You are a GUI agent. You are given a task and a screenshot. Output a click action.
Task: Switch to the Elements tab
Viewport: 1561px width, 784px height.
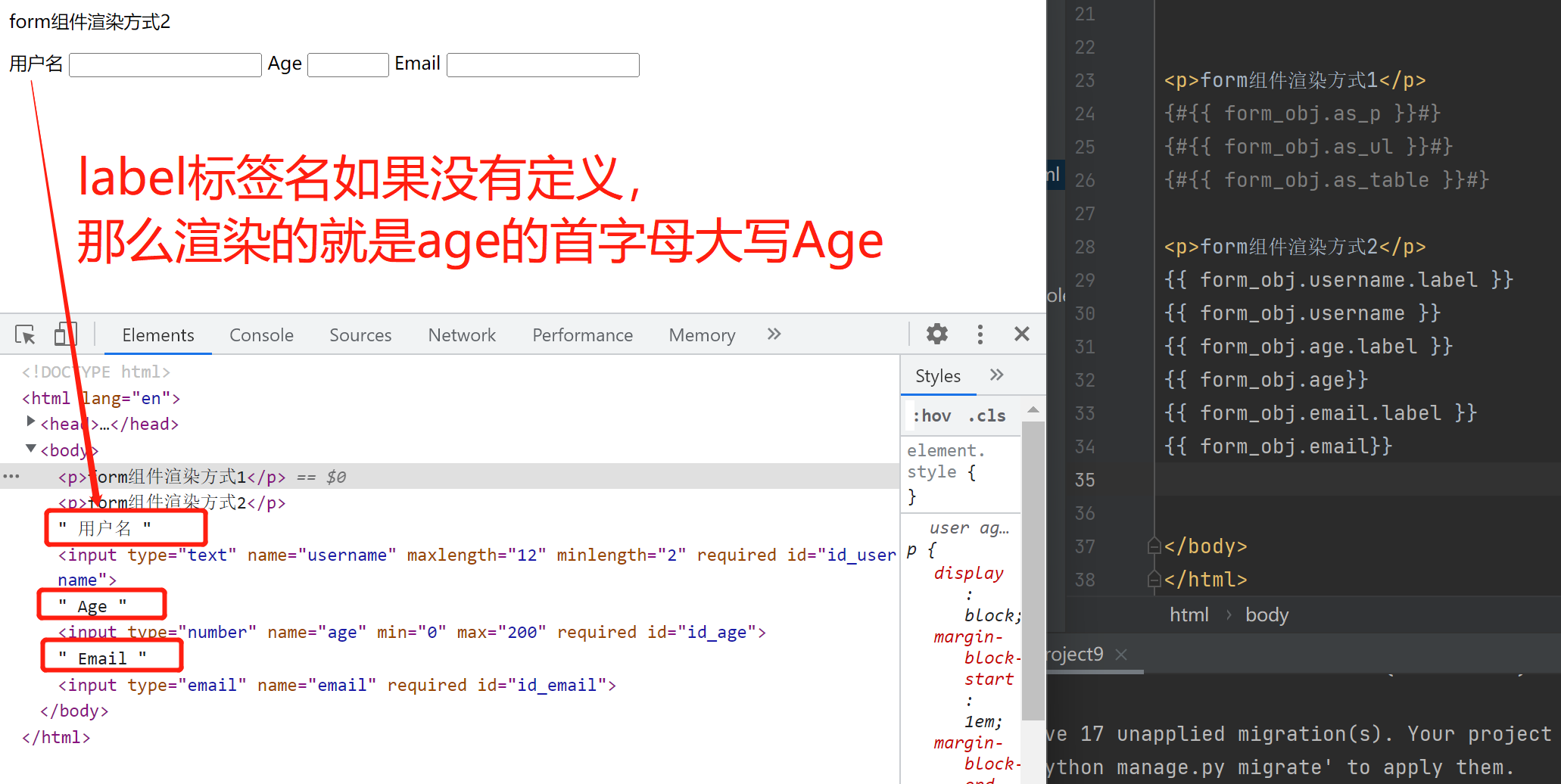[x=158, y=335]
